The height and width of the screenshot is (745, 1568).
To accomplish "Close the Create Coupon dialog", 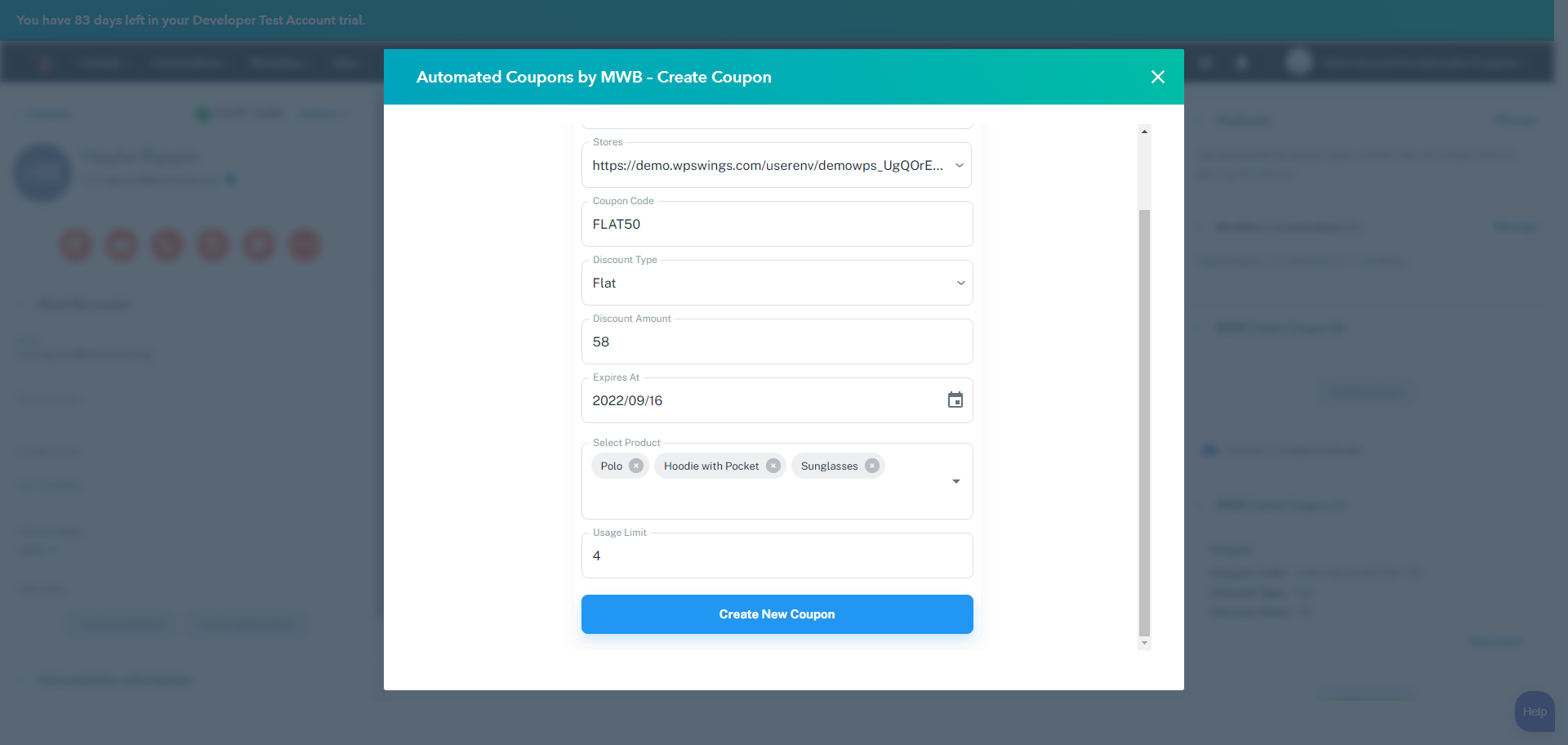I will [x=1157, y=76].
